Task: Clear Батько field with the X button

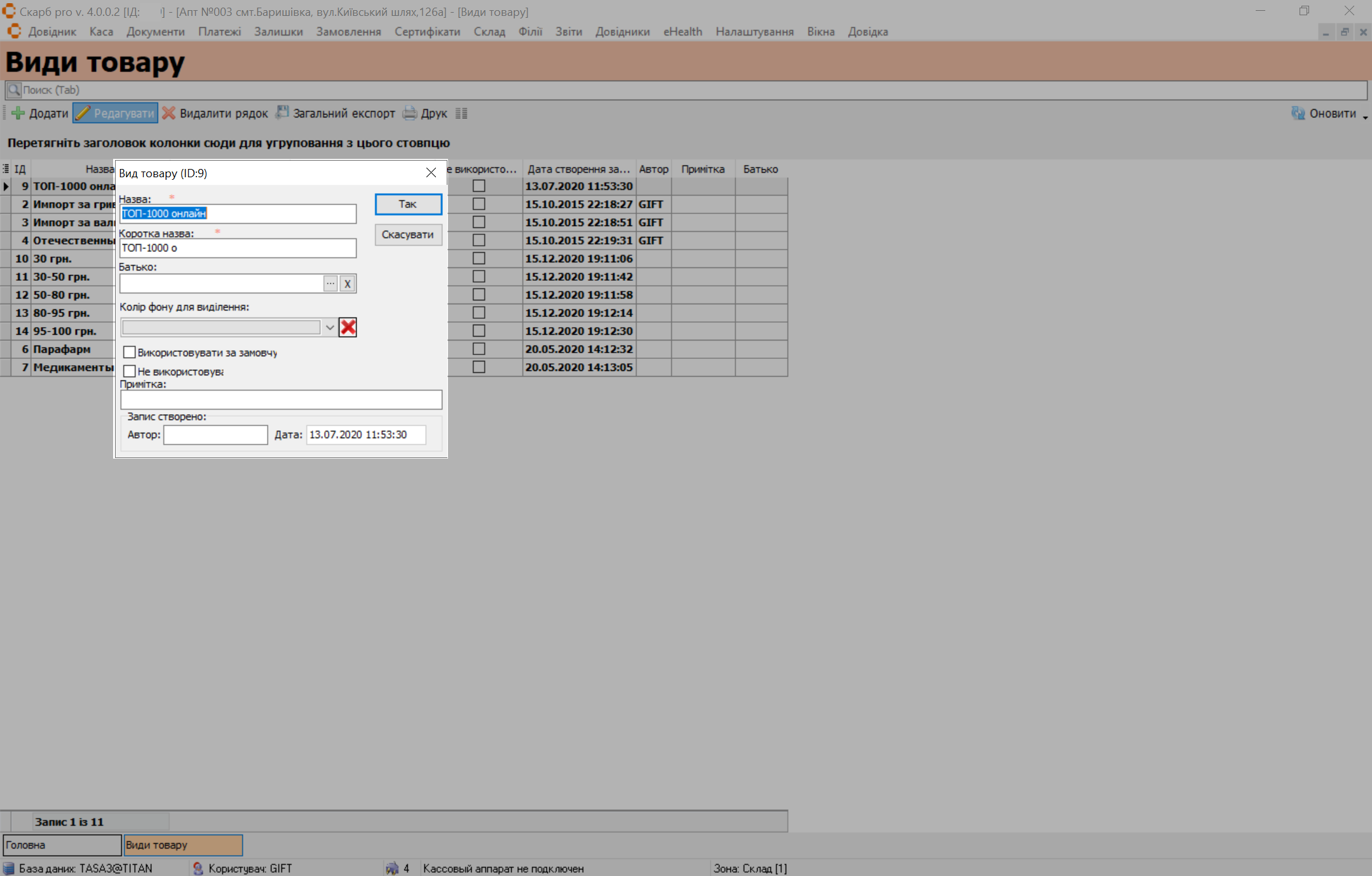Action: pos(348,284)
